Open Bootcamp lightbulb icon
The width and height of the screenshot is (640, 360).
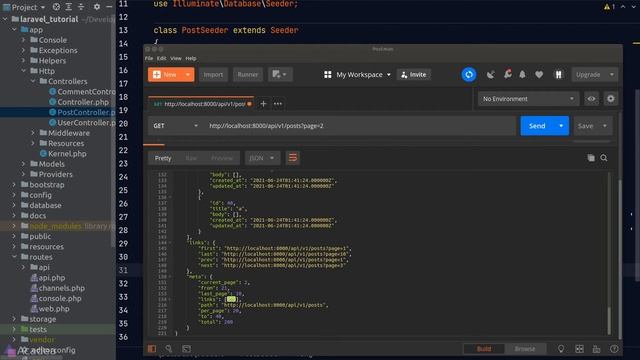coord(561,349)
